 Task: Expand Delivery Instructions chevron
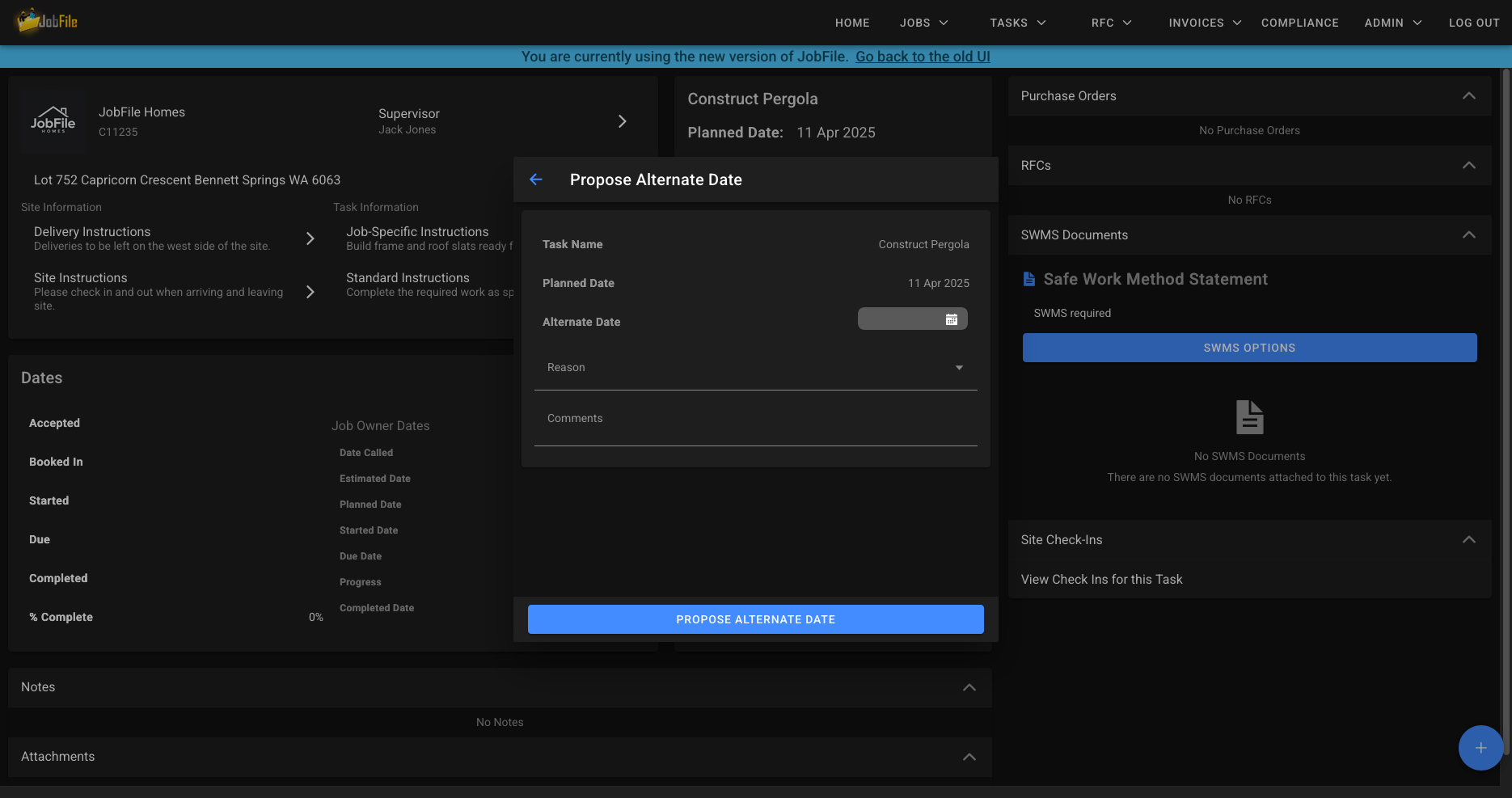click(310, 239)
